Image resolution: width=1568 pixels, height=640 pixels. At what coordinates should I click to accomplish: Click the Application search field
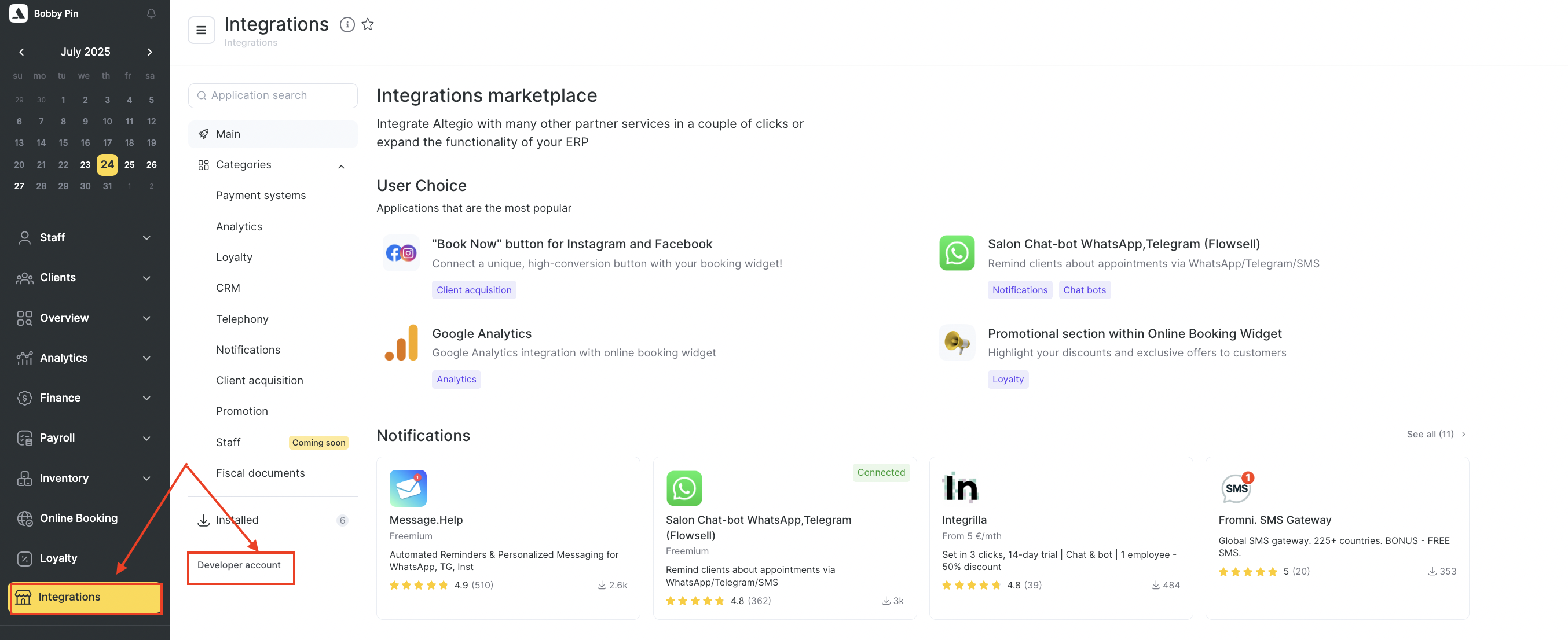coord(273,95)
